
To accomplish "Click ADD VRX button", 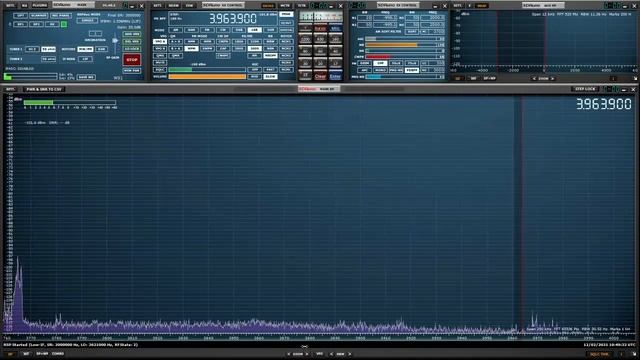I will coord(131,34).
